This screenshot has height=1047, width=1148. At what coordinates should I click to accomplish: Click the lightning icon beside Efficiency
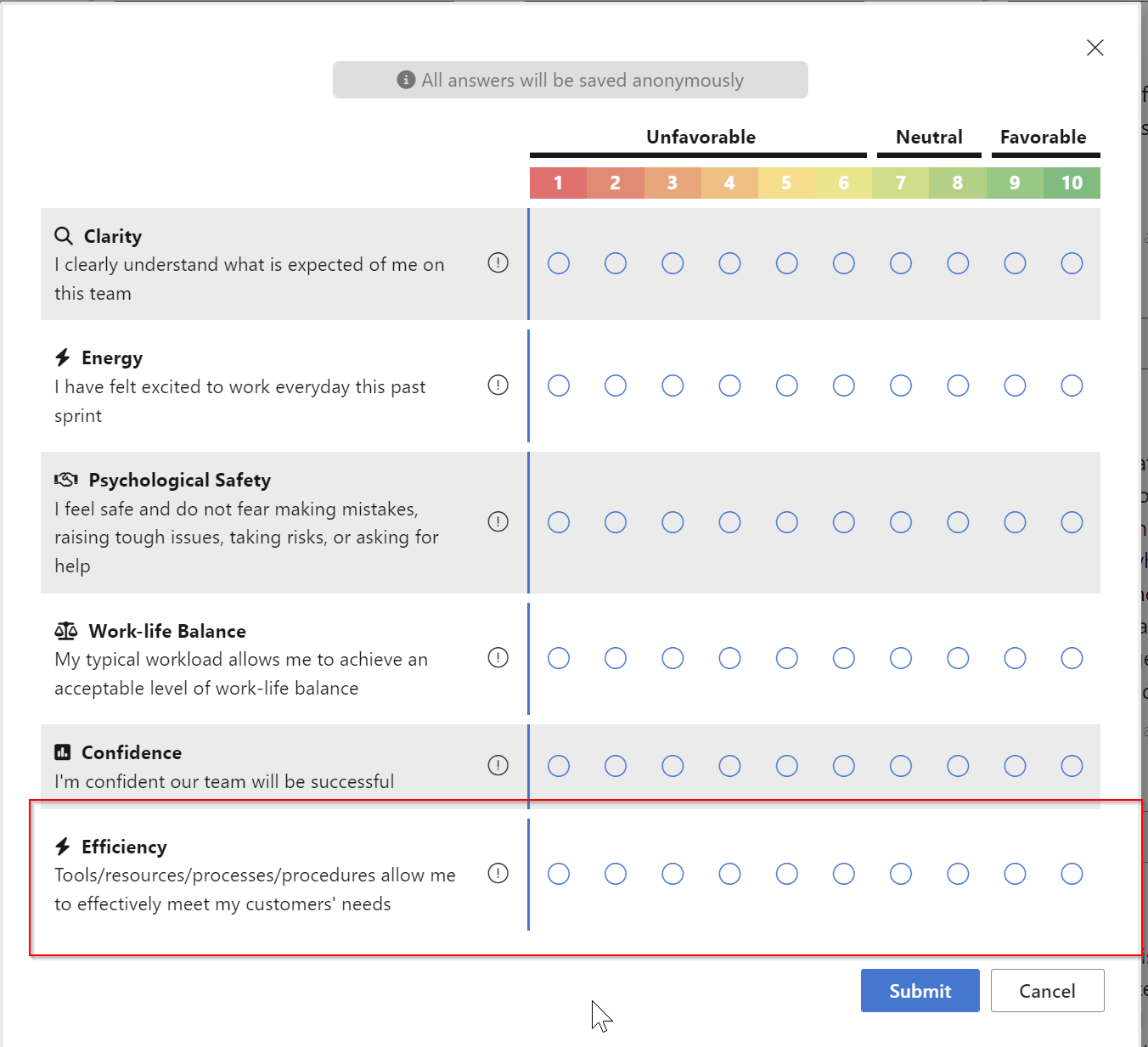coord(64,846)
